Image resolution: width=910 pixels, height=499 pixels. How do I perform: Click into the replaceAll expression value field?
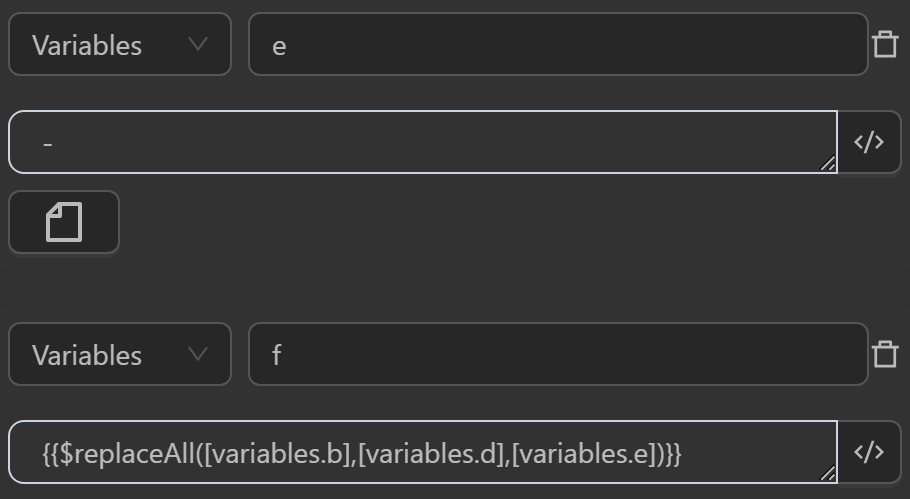[750, 453]
